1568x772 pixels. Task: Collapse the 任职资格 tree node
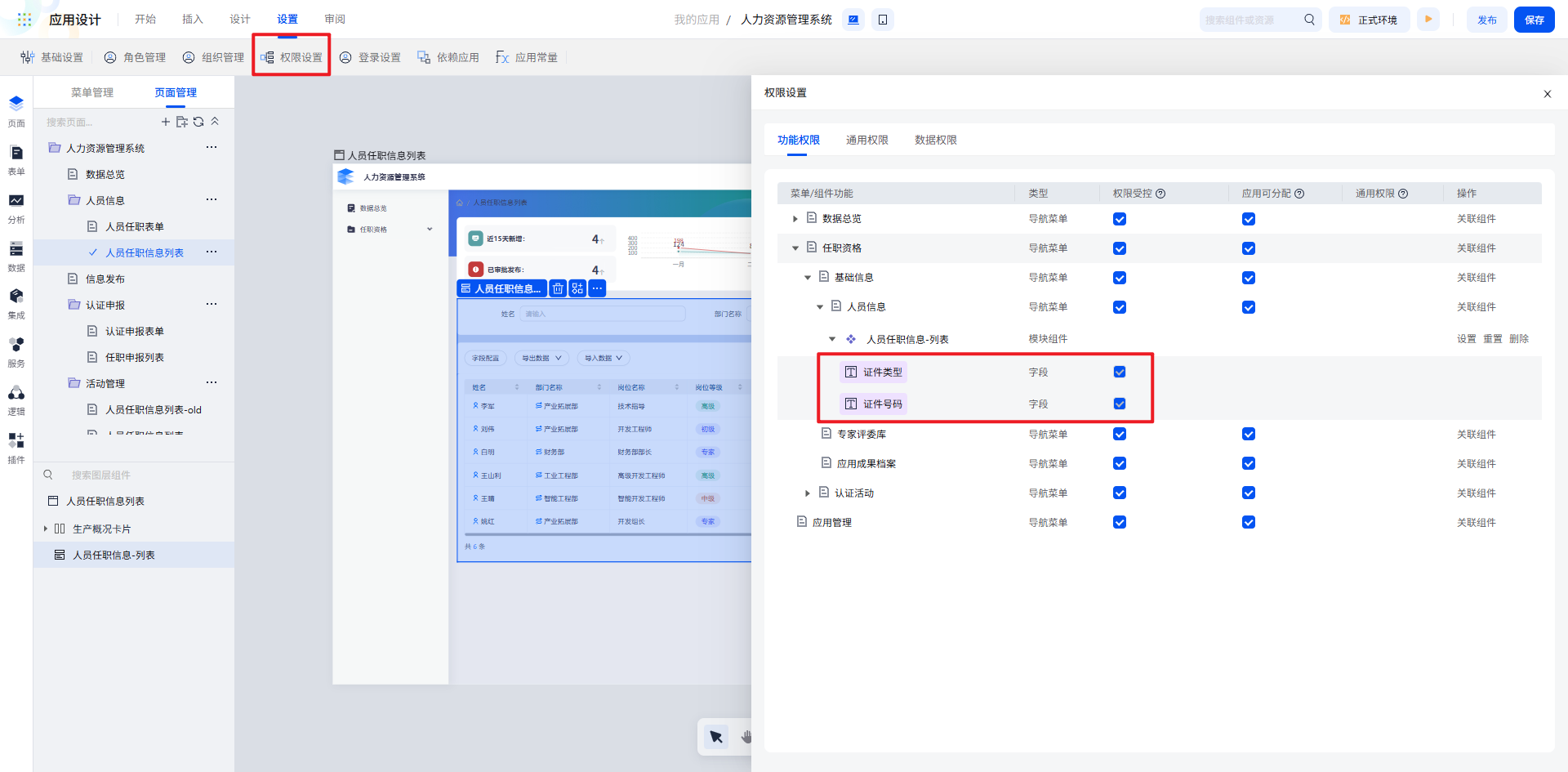point(795,248)
